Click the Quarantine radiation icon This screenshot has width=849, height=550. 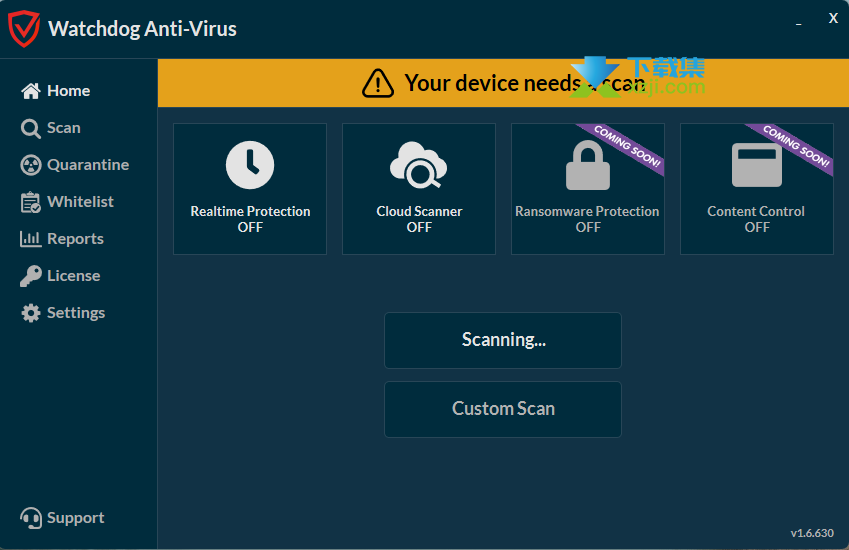31,165
